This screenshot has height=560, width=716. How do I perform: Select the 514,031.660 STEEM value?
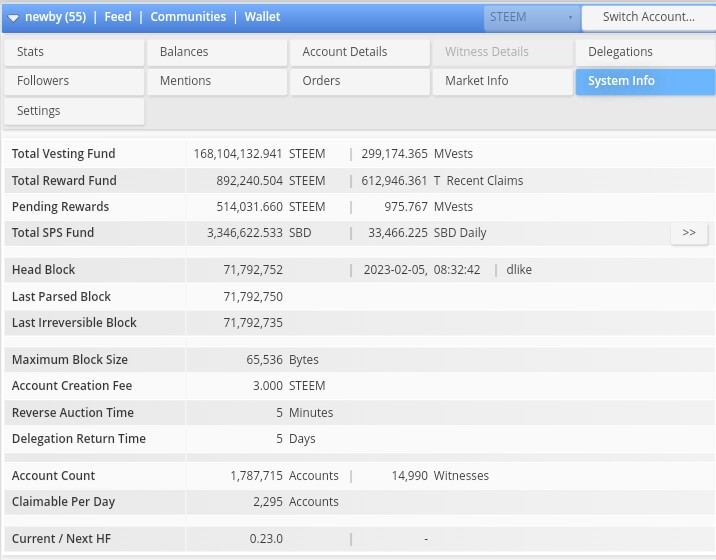[x=271, y=207]
